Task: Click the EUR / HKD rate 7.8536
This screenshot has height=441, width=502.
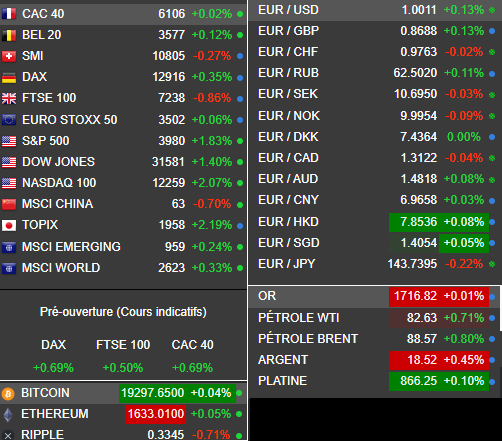Action: coord(418,222)
